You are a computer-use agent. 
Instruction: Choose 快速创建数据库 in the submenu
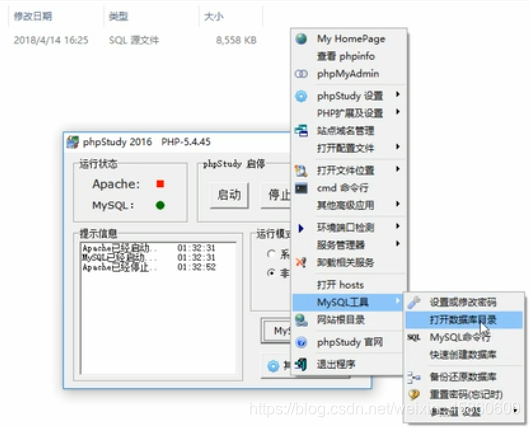(463, 355)
